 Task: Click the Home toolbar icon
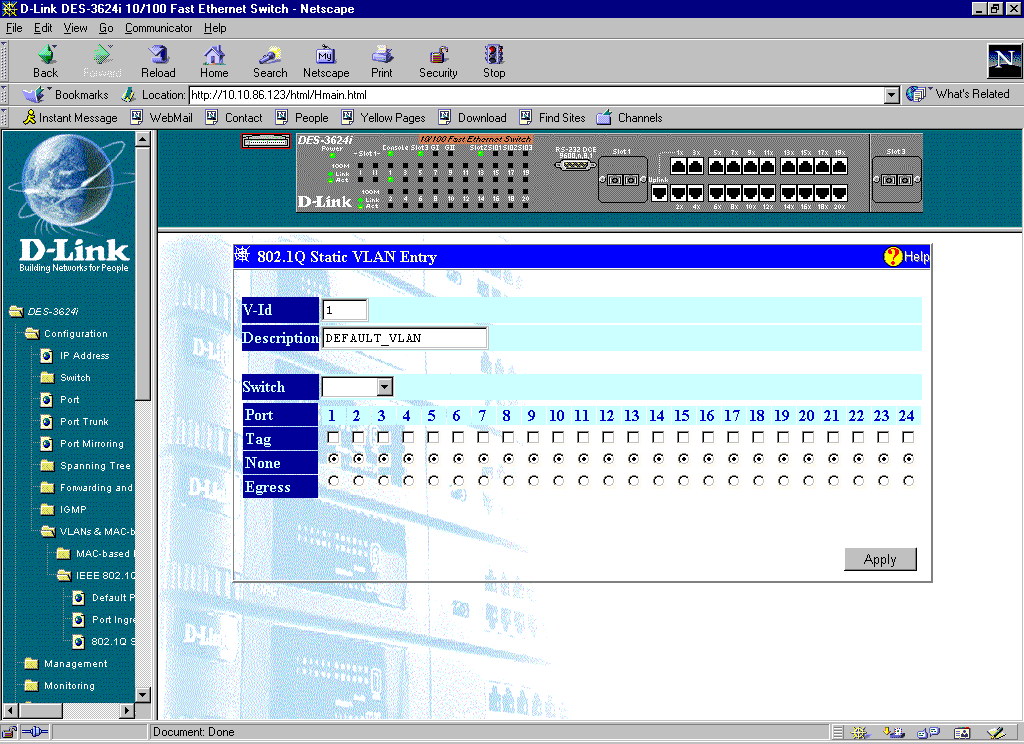point(214,56)
